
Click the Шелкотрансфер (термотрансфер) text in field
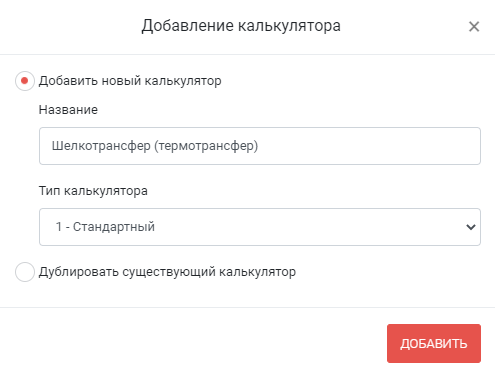[x=155, y=146]
